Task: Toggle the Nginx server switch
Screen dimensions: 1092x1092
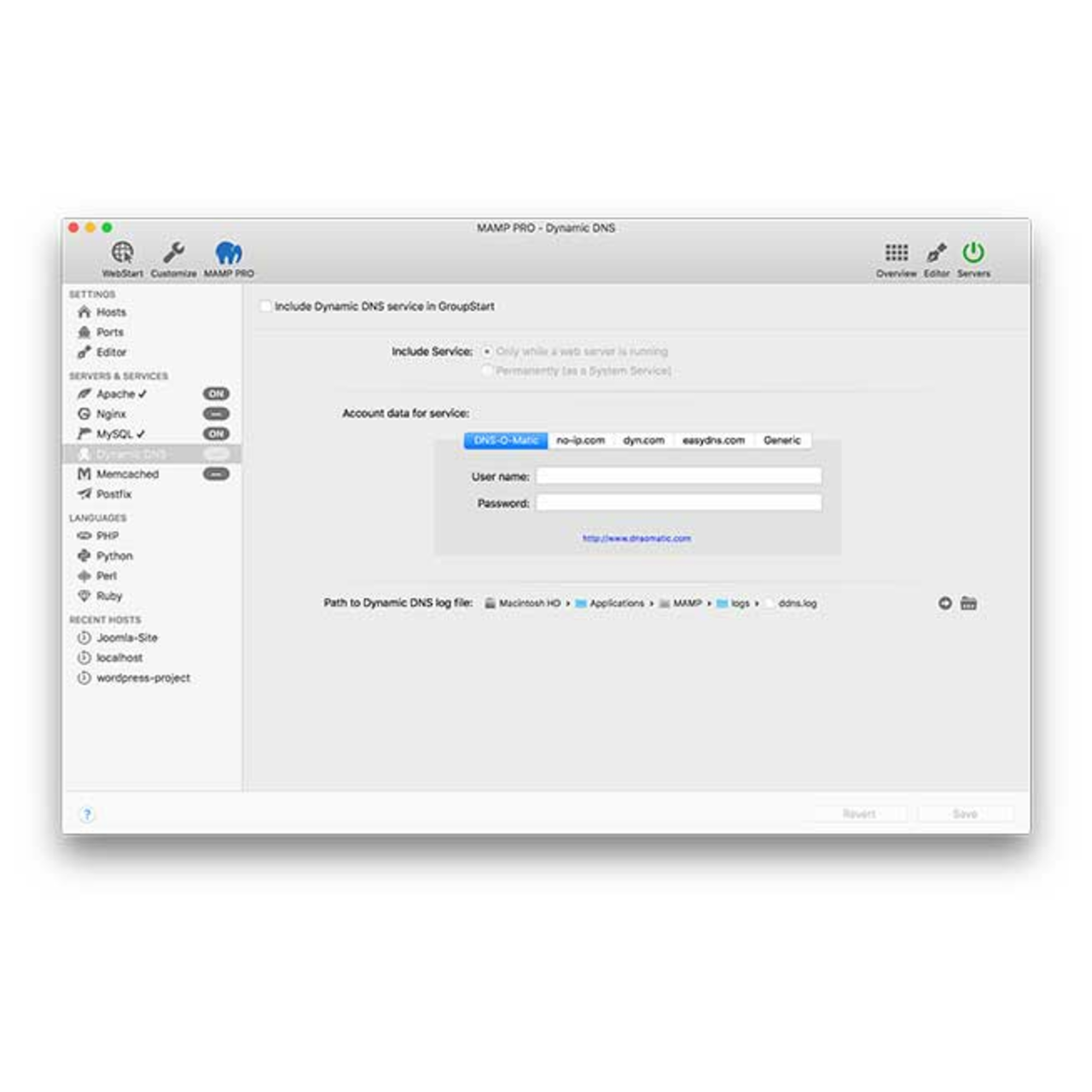Action: [217, 414]
